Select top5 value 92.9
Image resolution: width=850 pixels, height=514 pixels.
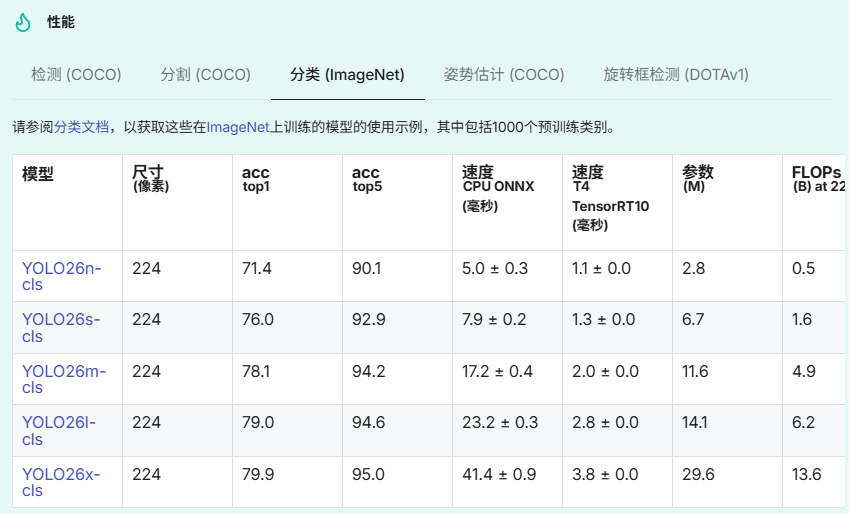[369, 319]
